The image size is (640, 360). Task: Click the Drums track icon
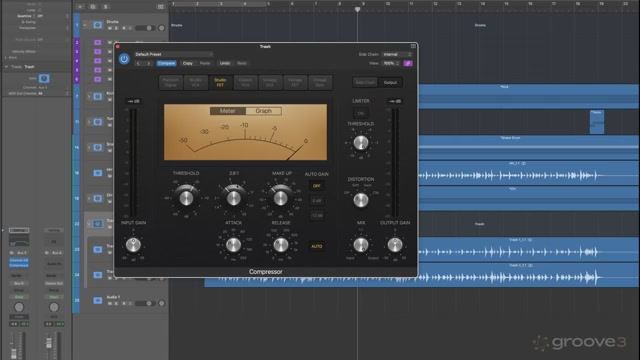pos(98,25)
